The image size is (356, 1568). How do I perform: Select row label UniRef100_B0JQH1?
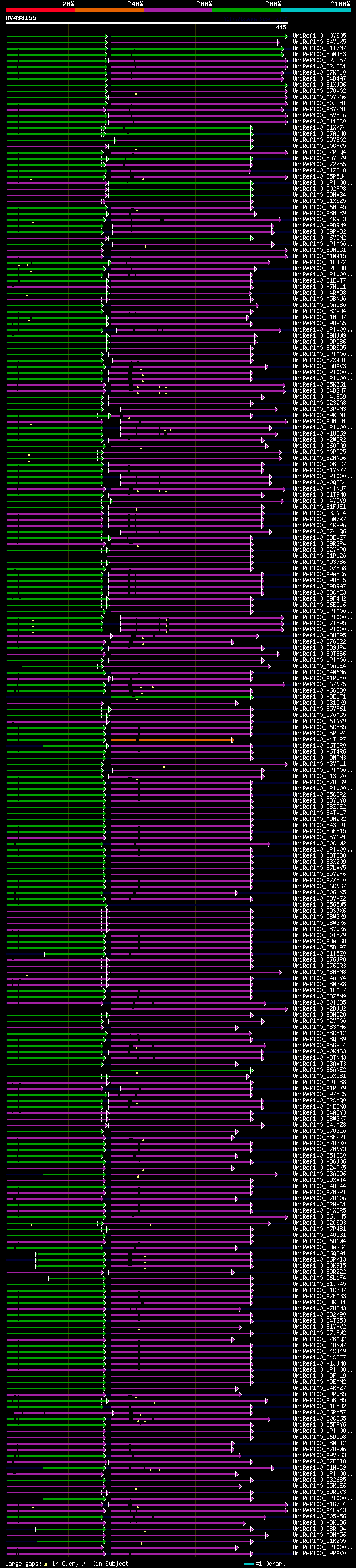click(319, 103)
